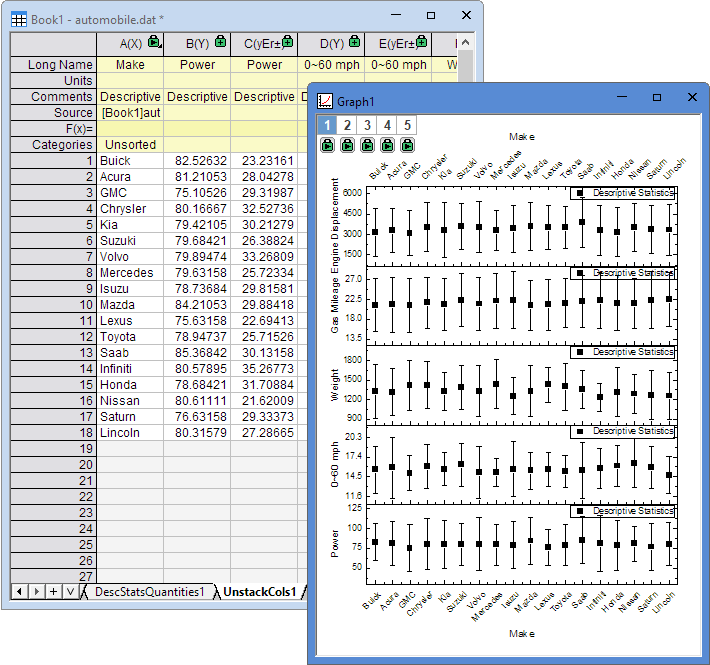This screenshot has height=665, width=710.
Task: Click the Weight layer legend box
Action: [623, 352]
